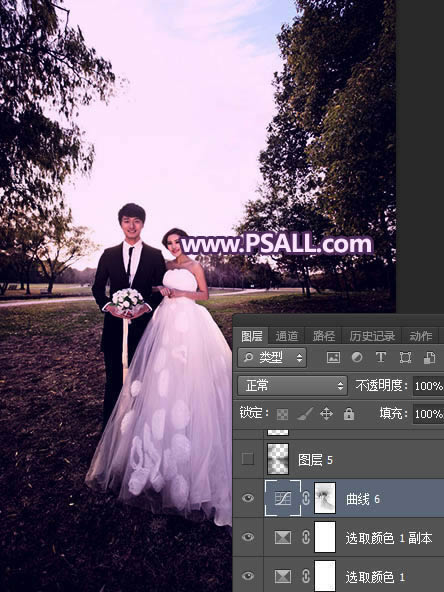Screen dimensions: 444x592
Task: Lock image pixels brush icon
Action: [305, 414]
